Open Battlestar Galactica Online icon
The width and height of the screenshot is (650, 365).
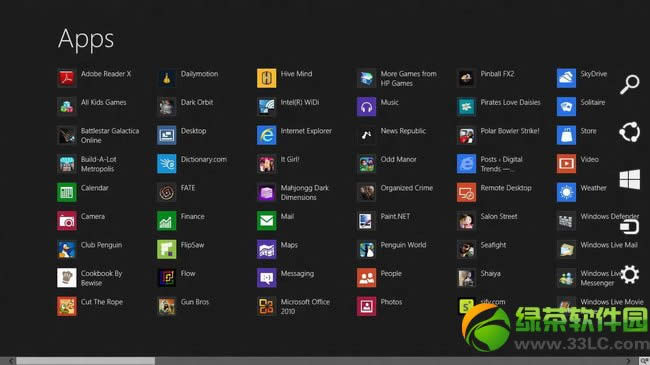(67, 135)
